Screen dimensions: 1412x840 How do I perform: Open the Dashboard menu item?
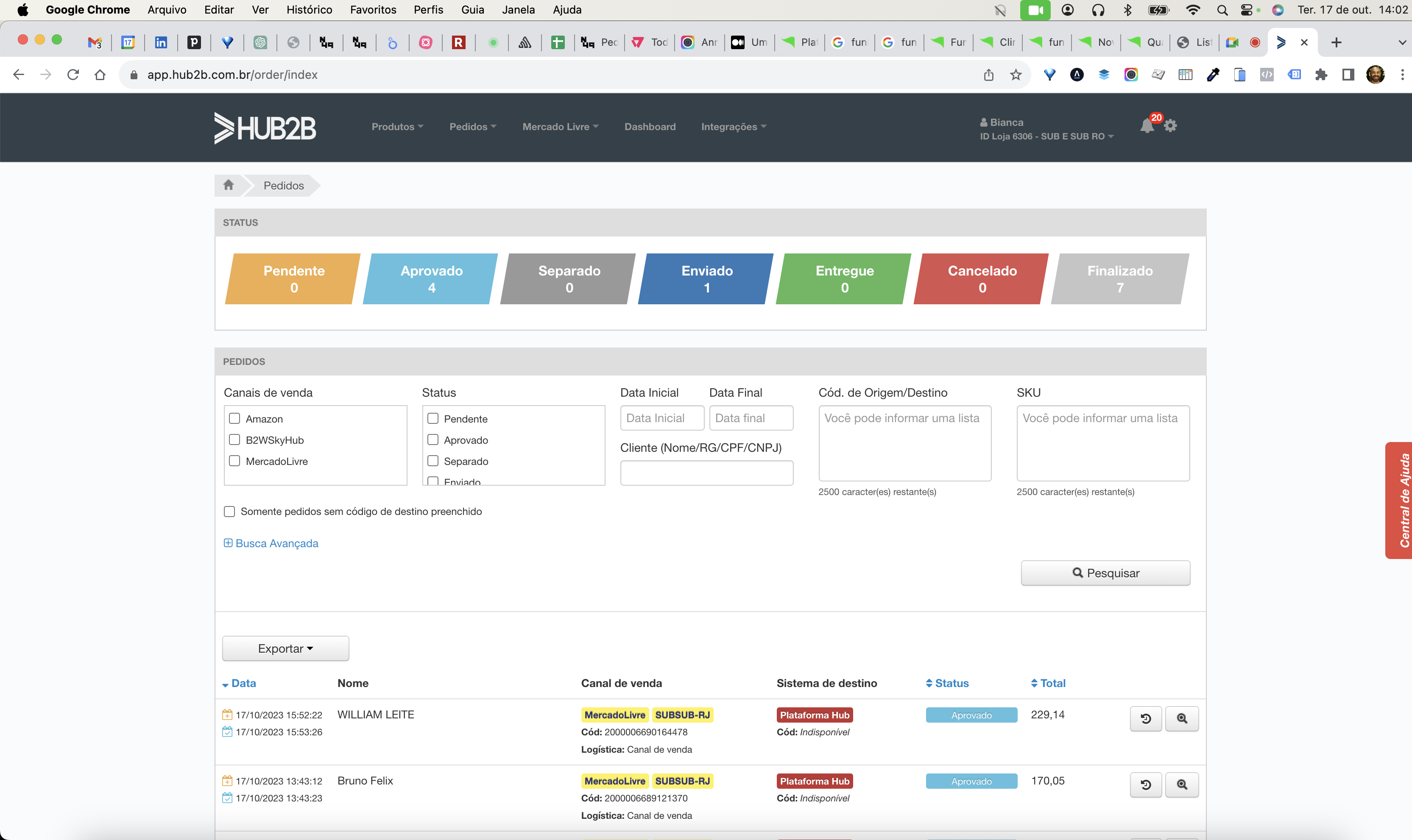(649, 127)
